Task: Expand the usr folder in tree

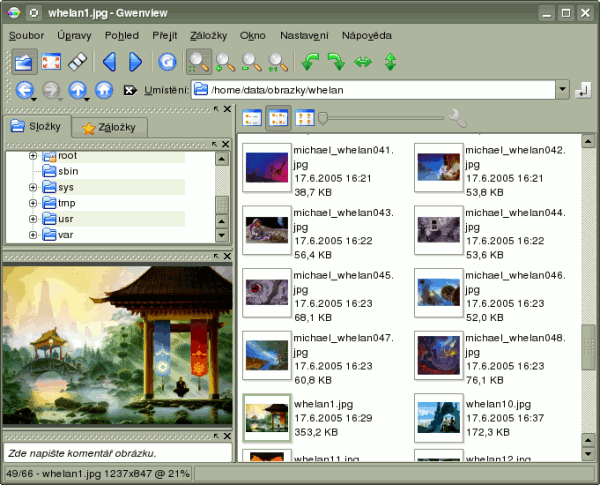Action: 33,218
